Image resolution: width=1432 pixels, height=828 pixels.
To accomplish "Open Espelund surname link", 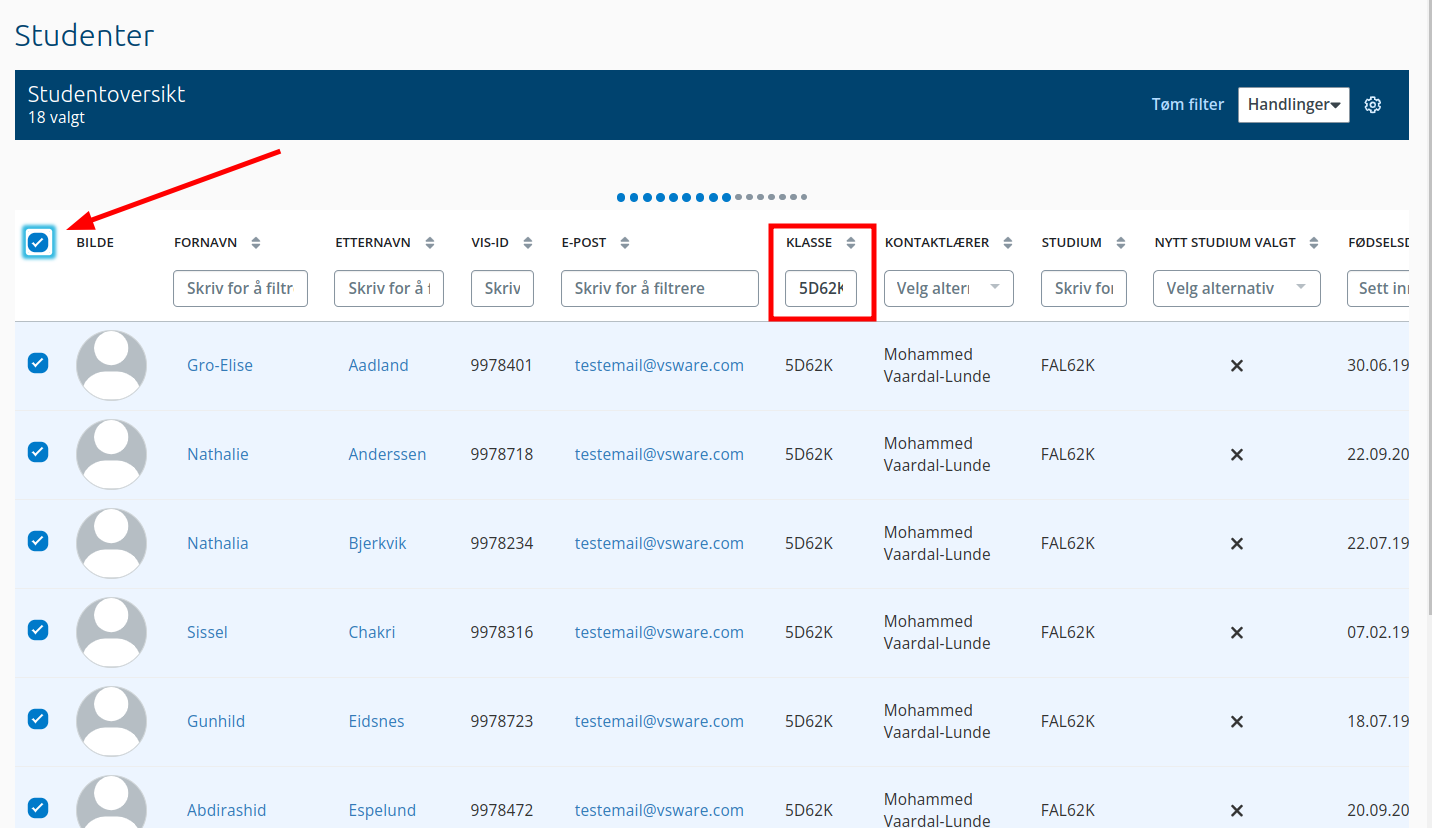I will pyautogui.click(x=382, y=810).
